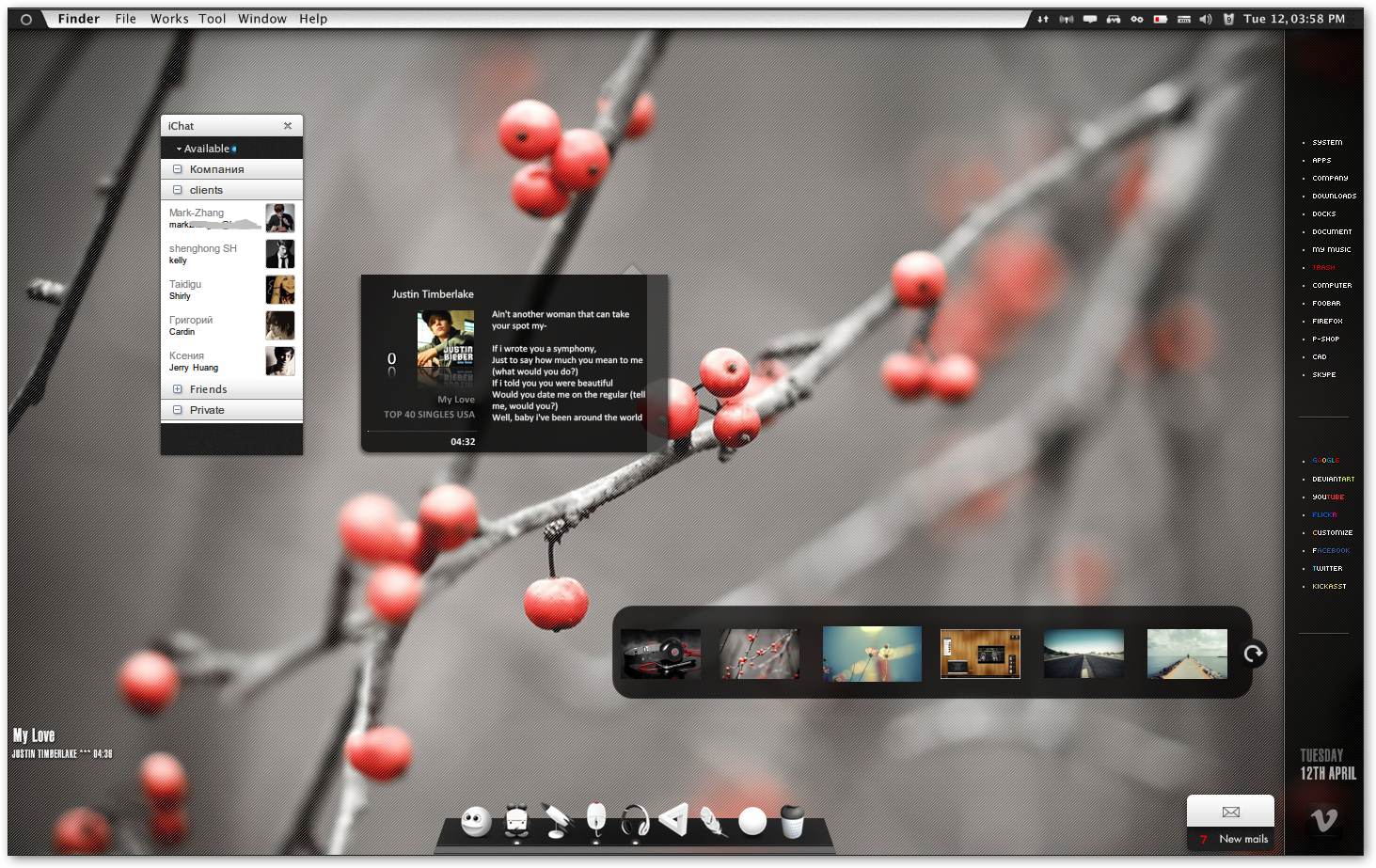The width and height of the screenshot is (1376, 868).
Task: Open the Works menu
Action: click(169, 19)
